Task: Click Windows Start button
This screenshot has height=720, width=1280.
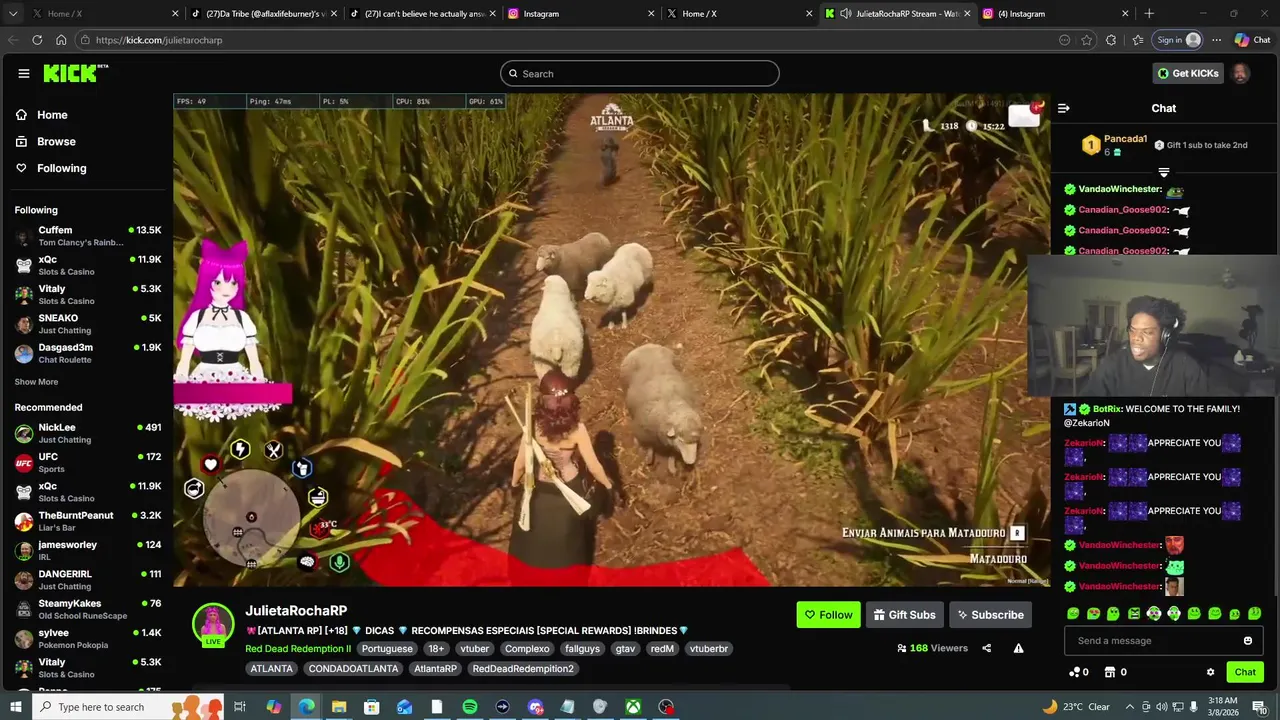Action: coord(15,707)
